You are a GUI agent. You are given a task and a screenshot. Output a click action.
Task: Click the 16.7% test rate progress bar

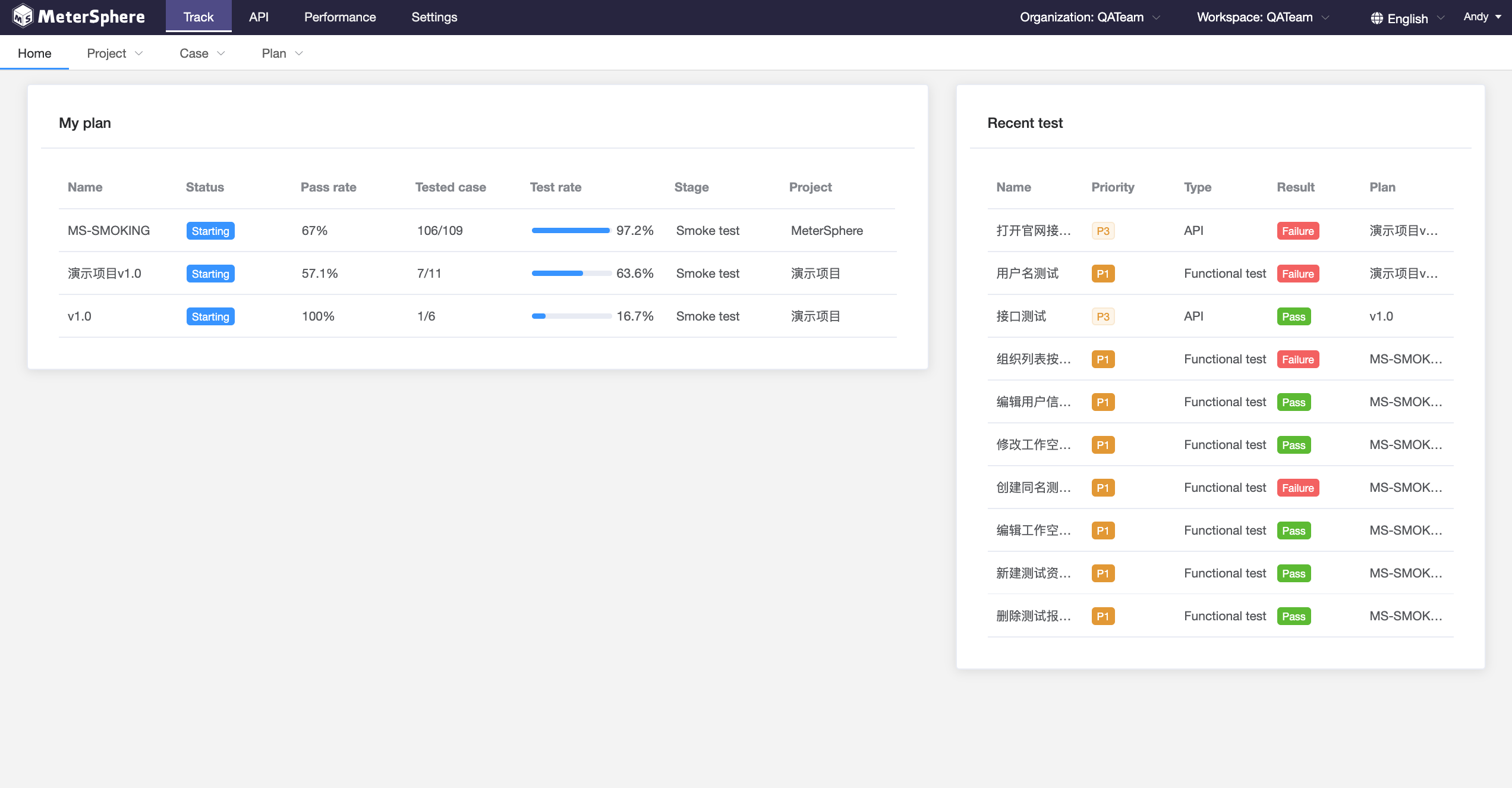click(571, 316)
